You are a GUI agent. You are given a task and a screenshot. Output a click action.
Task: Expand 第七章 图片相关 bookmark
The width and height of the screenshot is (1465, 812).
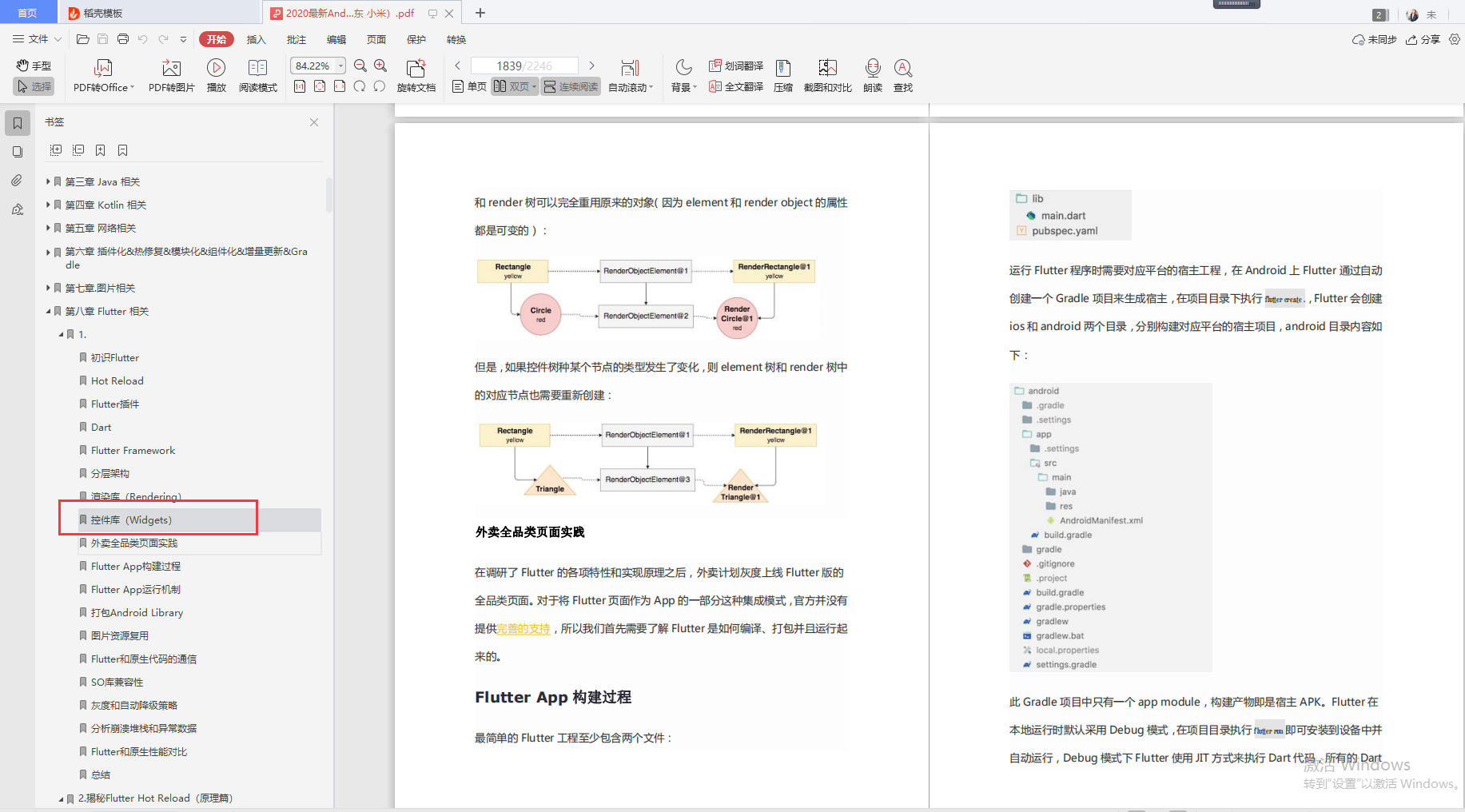click(x=48, y=288)
